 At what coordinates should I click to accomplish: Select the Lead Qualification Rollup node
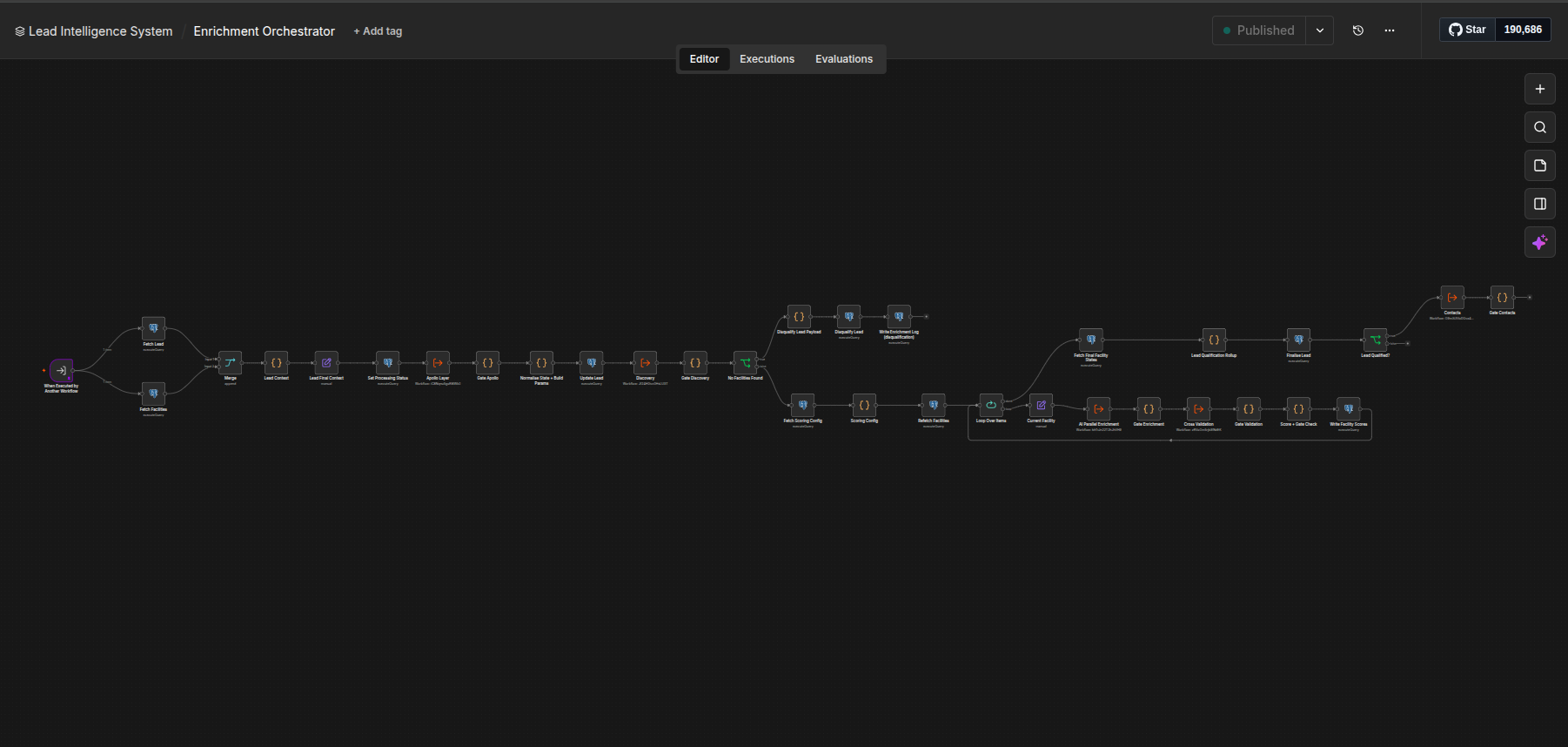pyautogui.click(x=1214, y=340)
